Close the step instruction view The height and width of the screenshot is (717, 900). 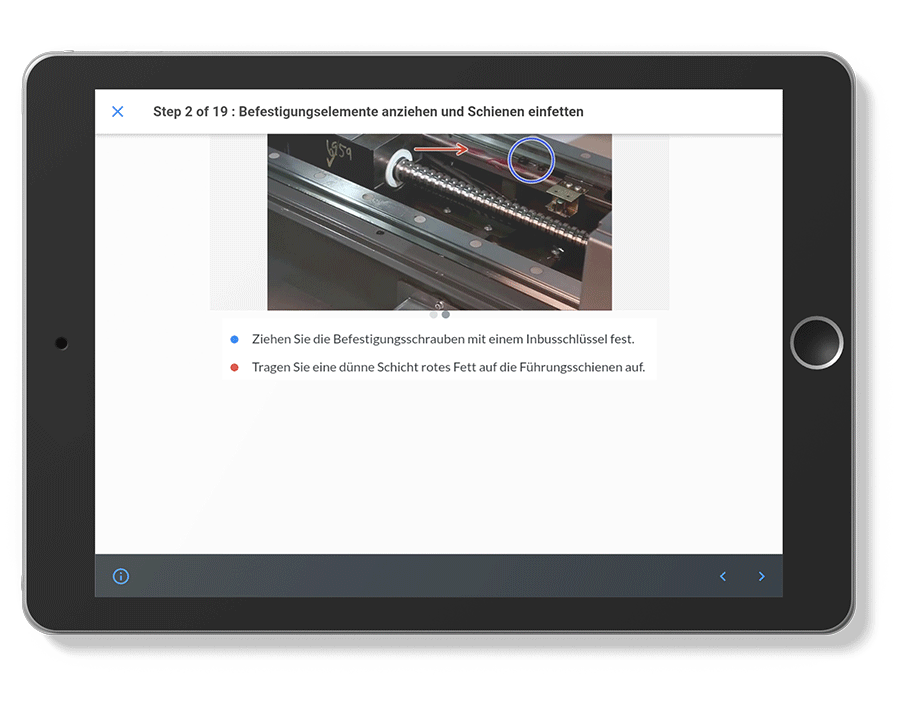click(x=118, y=112)
